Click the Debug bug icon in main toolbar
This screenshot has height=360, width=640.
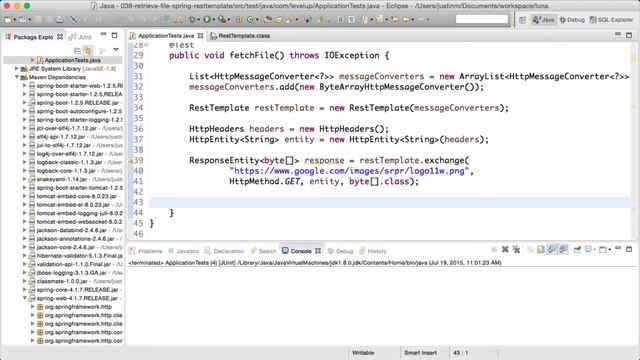pyautogui.click(x=192, y=19)
